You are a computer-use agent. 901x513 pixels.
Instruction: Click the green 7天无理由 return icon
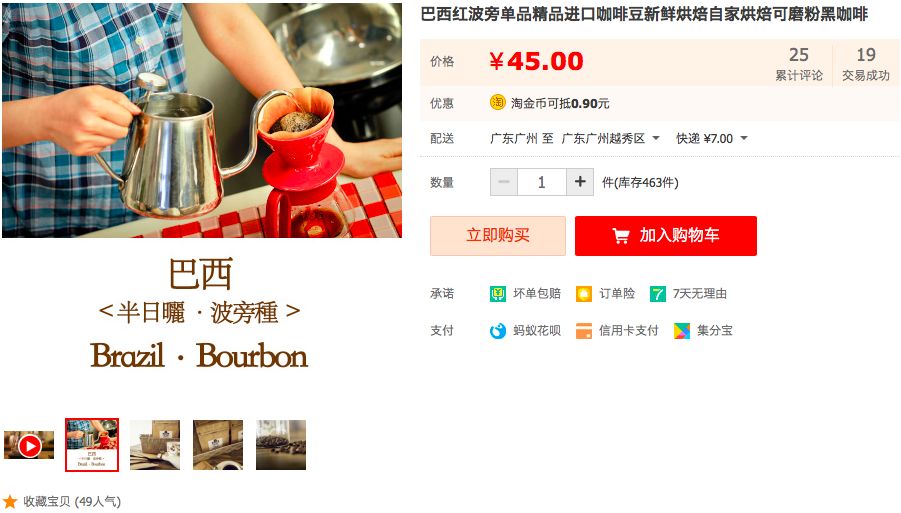[657, 294]
